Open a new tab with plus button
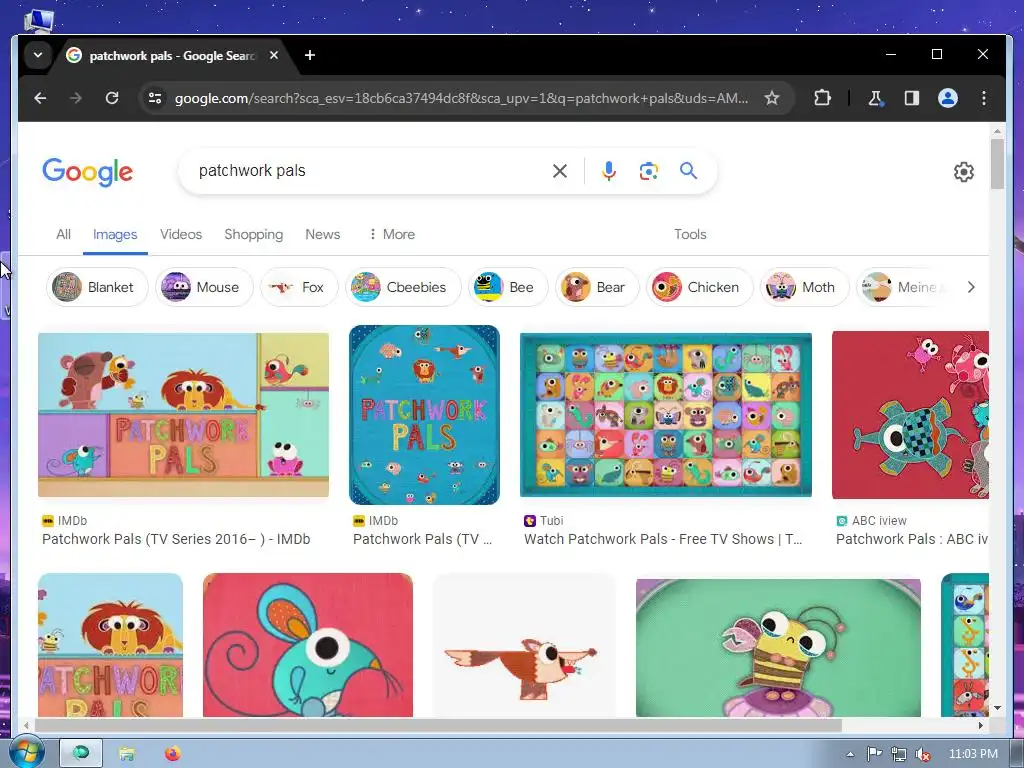 click(310, 56)
